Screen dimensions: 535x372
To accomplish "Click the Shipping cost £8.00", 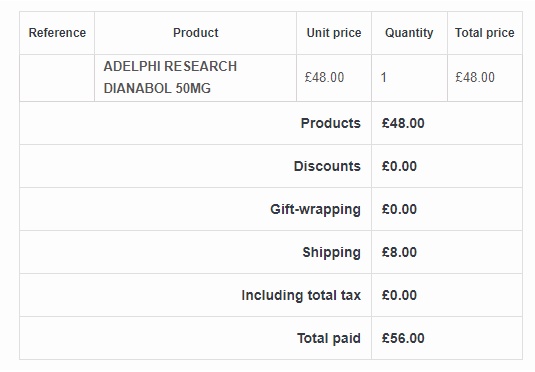I will coord(399,252).
